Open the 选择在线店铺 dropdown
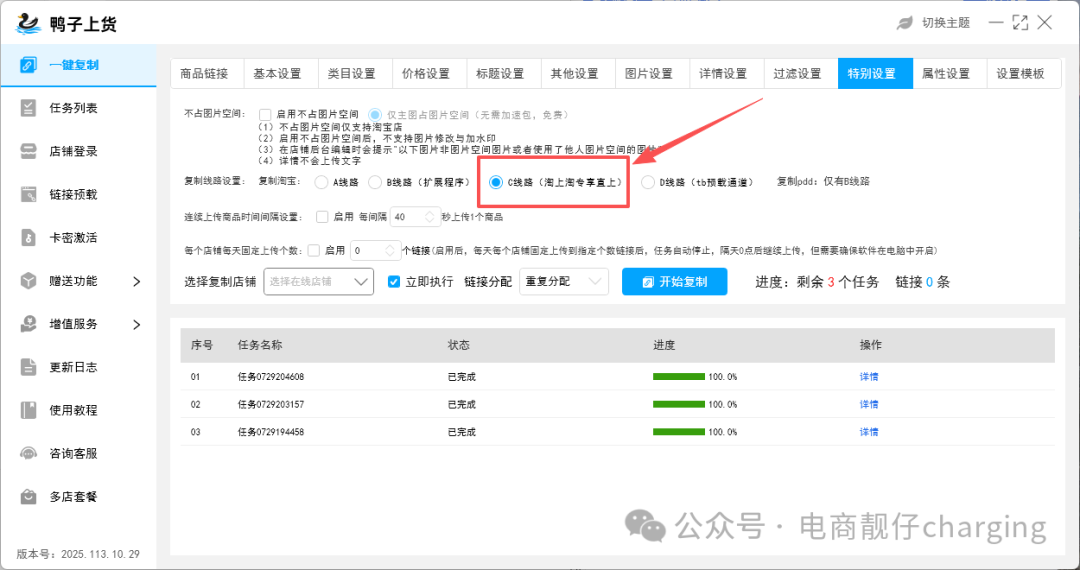The image size is (1080, 570). 319,282
